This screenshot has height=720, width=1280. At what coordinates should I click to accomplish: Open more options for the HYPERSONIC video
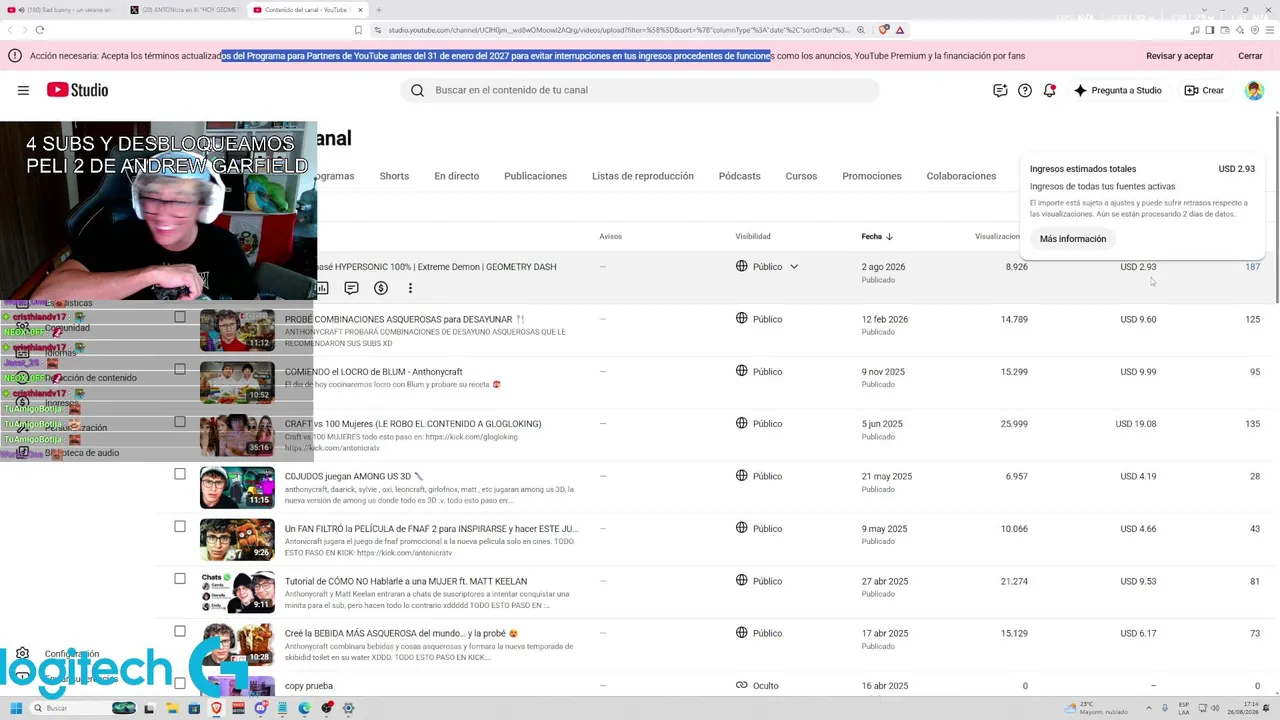pyautogui.click(x=410, y=288)
